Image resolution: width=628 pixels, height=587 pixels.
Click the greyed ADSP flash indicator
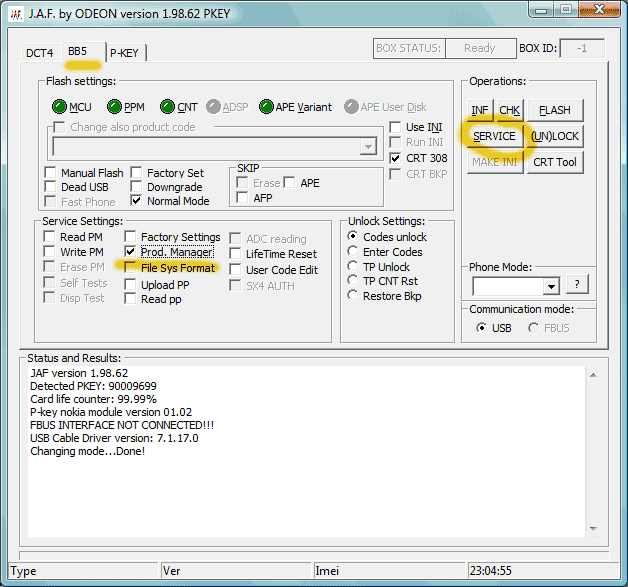(x=213, y=107)
